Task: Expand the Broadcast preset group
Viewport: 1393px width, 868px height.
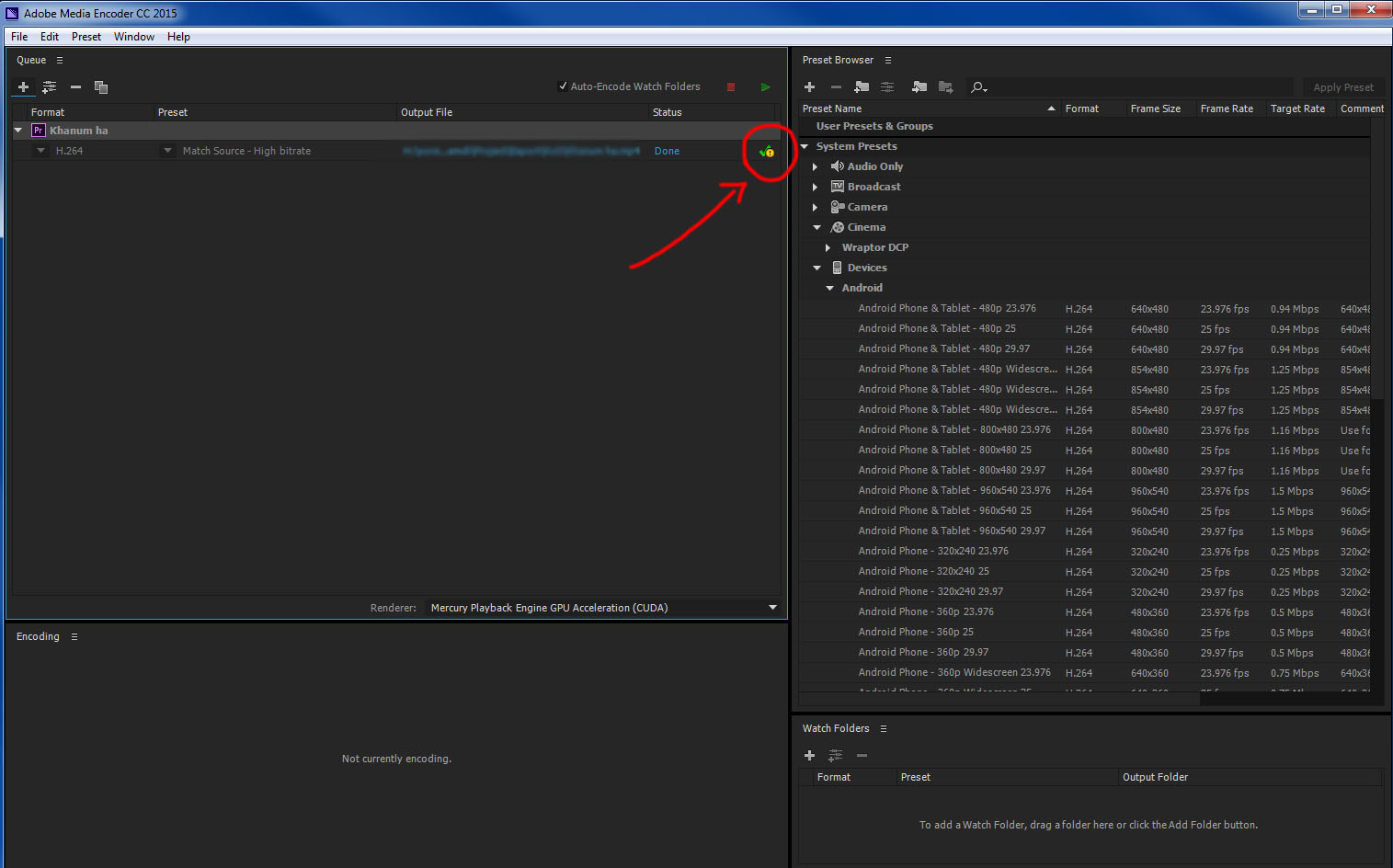Action: tap(816, 187)
